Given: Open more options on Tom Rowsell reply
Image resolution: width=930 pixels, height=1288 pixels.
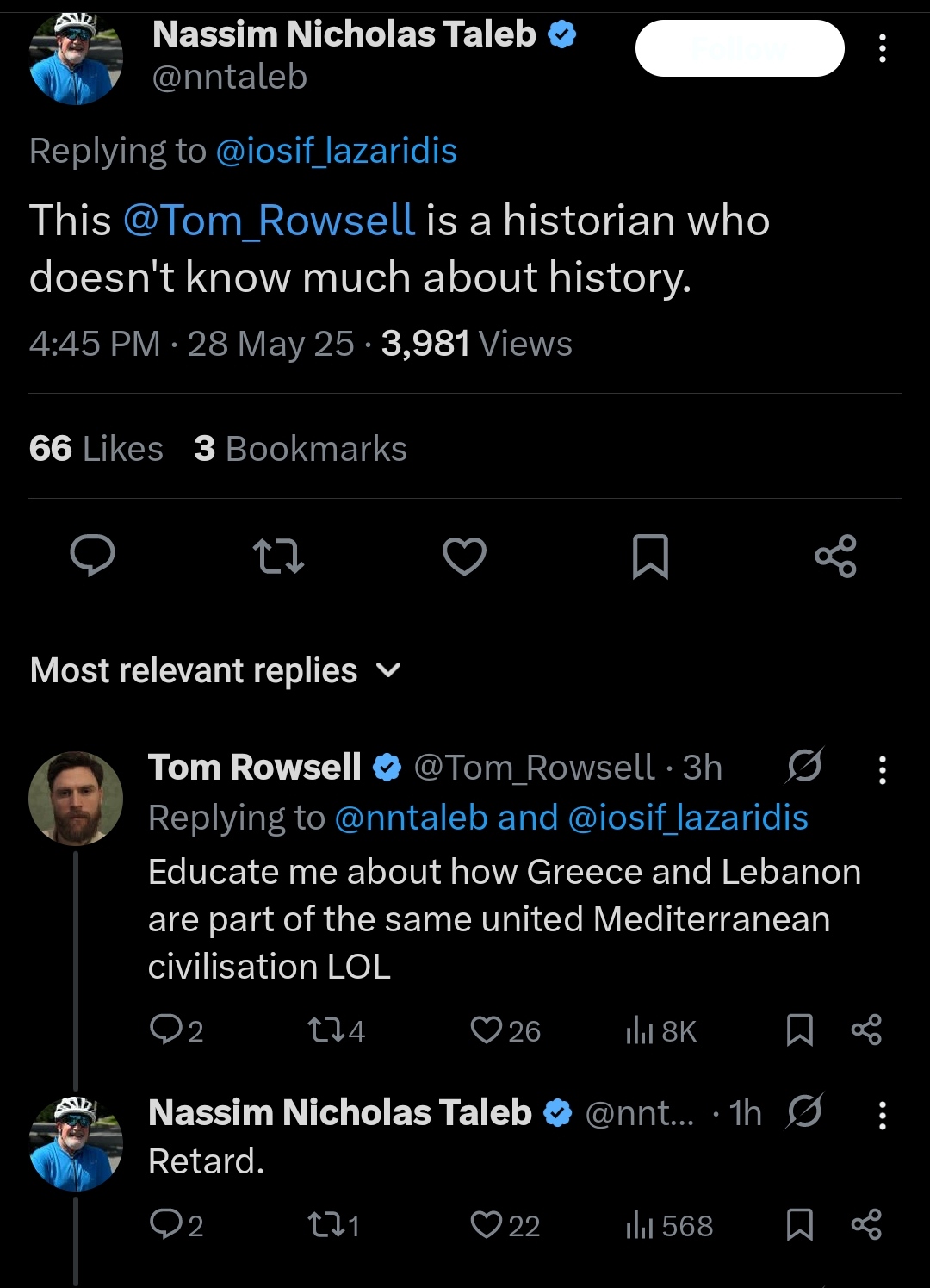Looking at the screenshot, I should point(882,769).
